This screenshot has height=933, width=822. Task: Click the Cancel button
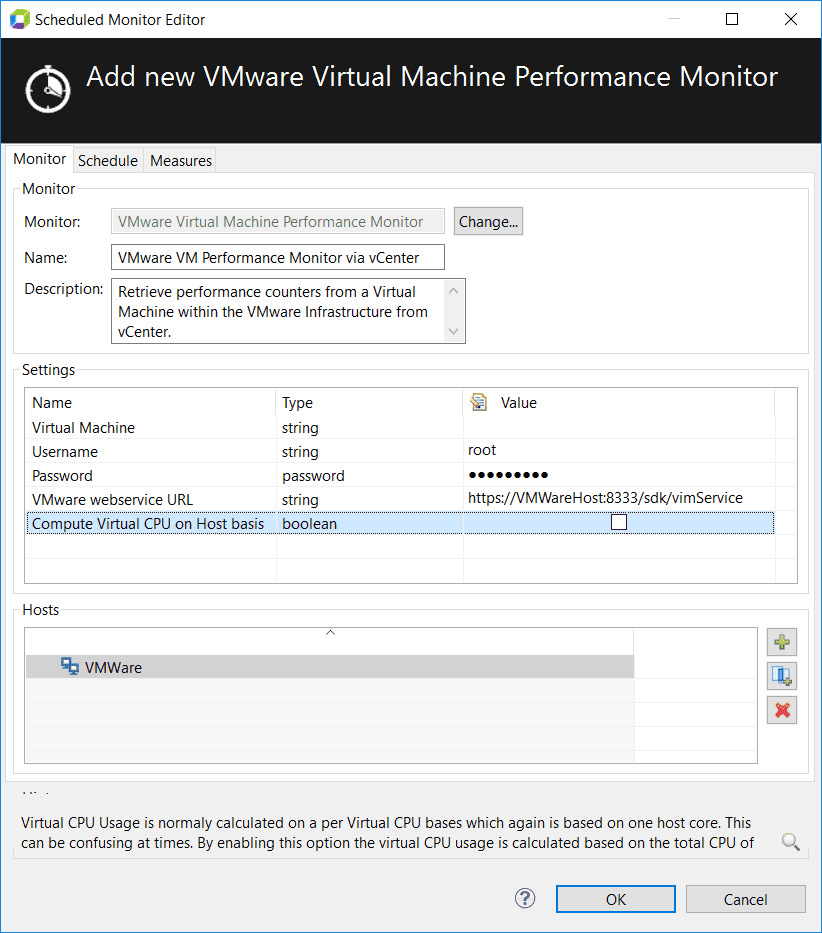coord(745,899)
